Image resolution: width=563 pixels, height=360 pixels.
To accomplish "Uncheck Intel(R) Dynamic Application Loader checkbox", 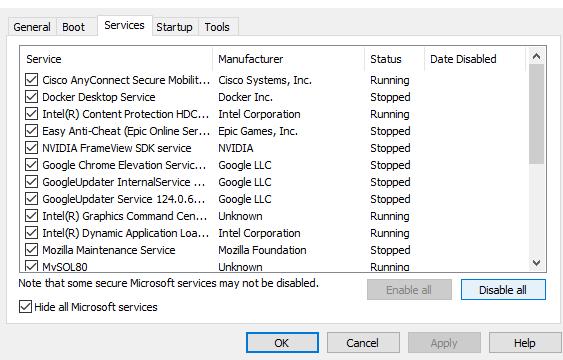I will tap(32, 233).
